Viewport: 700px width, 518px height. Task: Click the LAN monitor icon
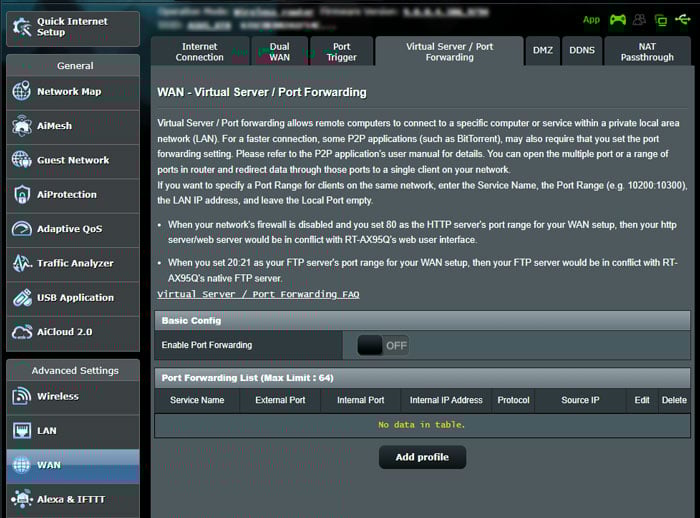click(22, 430)
